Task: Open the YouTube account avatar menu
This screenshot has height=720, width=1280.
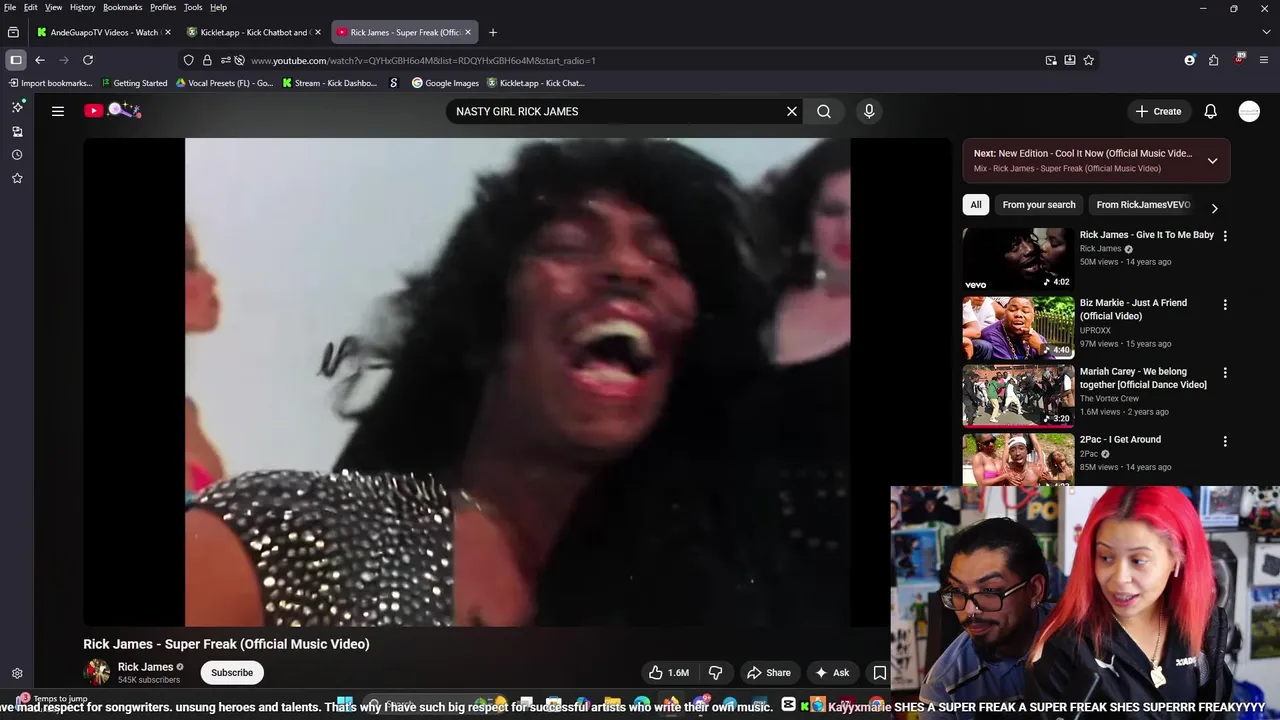Action: [x=1249, y=111]
